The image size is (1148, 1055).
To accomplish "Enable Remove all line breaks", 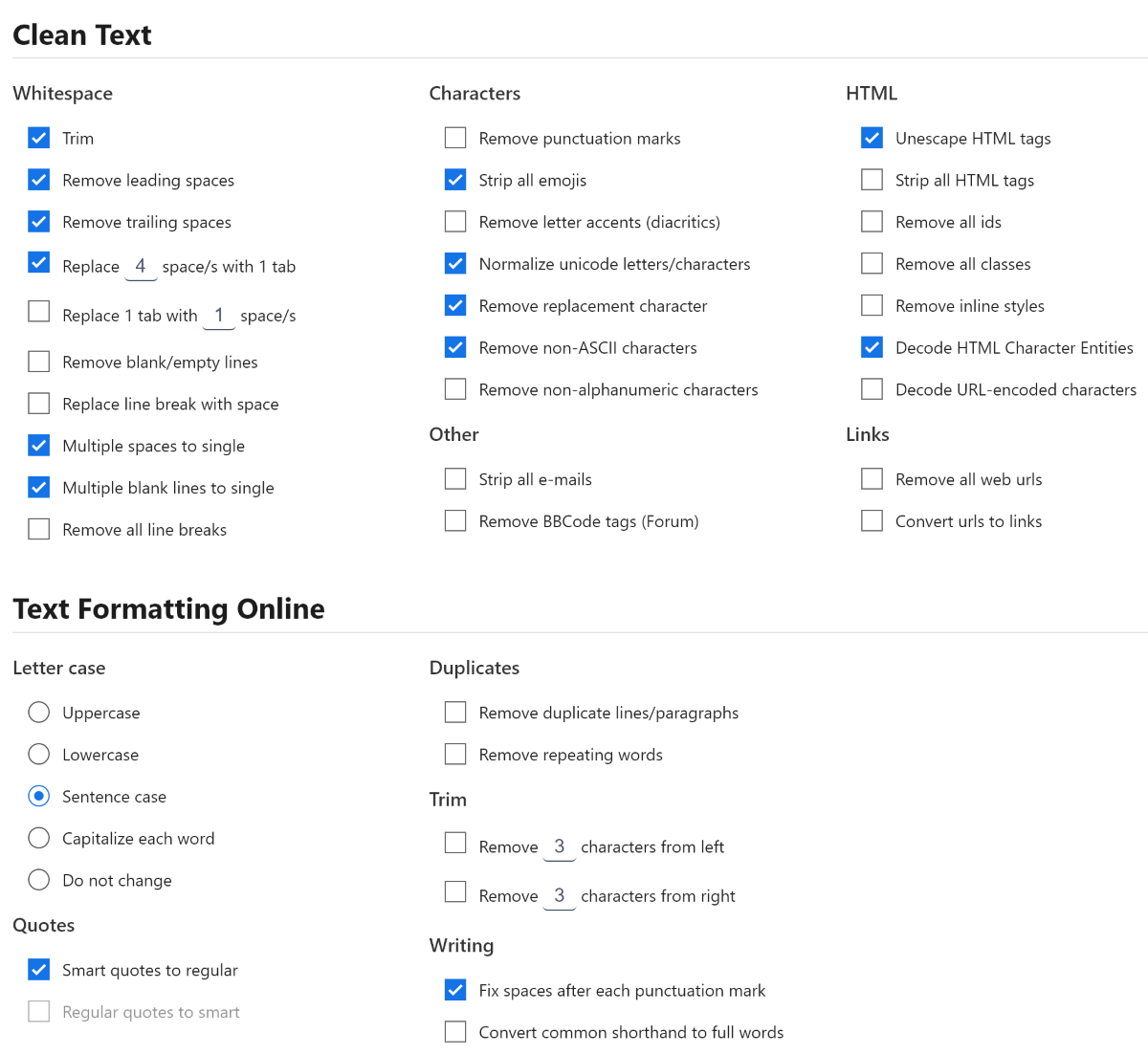I will coord(39,529).
